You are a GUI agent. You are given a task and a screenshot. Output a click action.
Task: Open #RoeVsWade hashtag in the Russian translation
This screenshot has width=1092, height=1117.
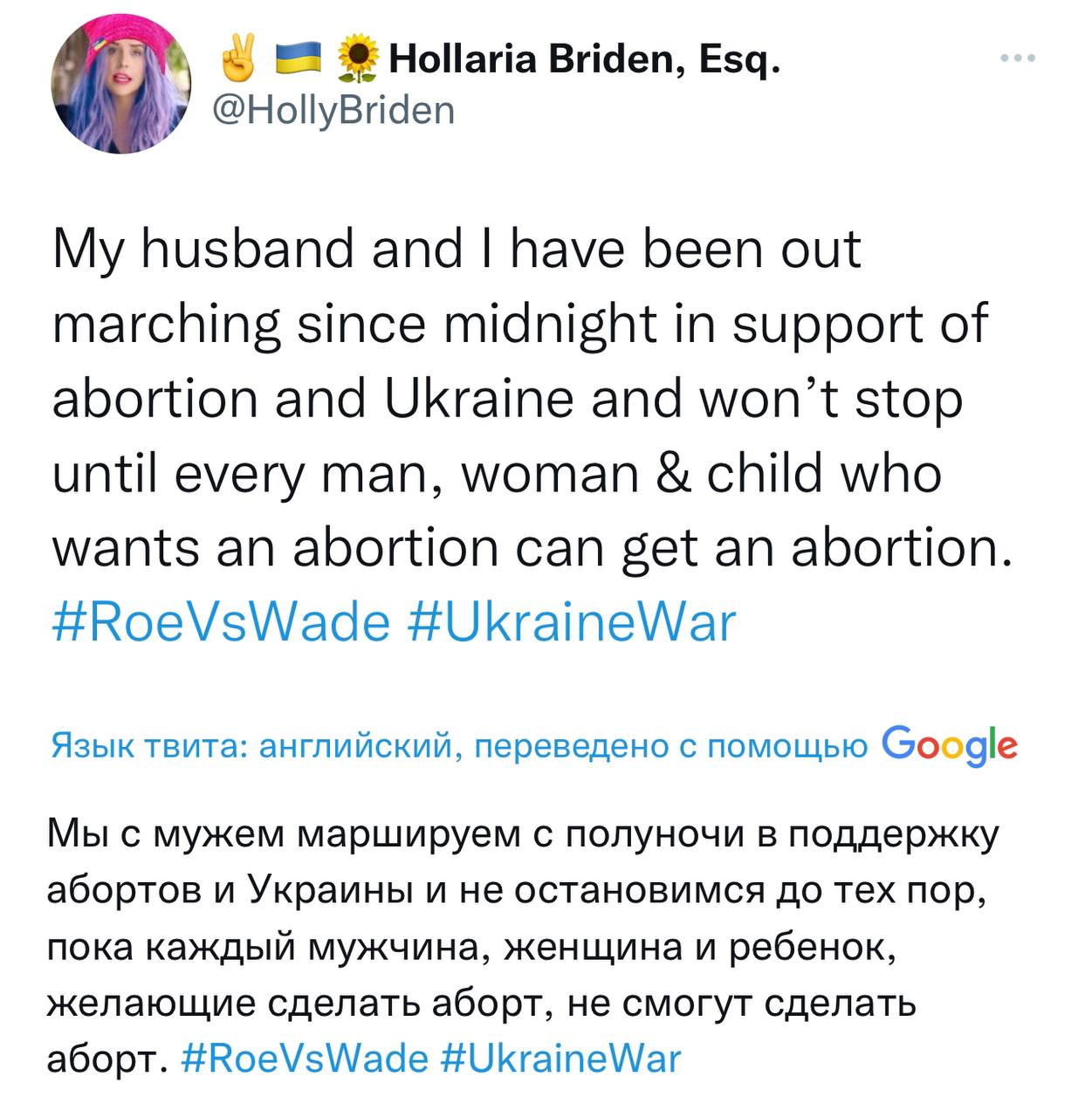point(306,1059)
